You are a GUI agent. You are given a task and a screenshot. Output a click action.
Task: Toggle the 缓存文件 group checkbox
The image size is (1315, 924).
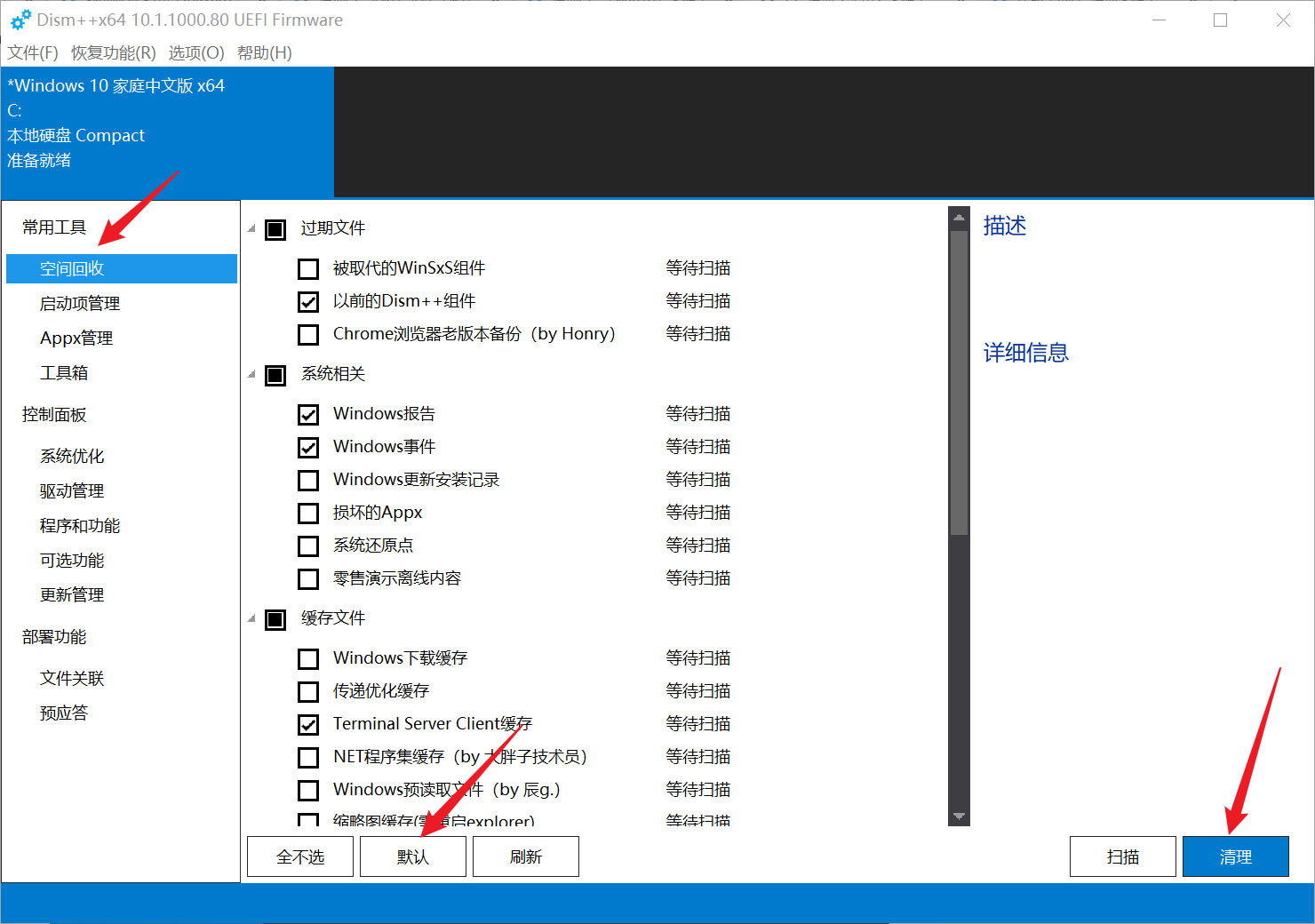(x=275, y=619)
